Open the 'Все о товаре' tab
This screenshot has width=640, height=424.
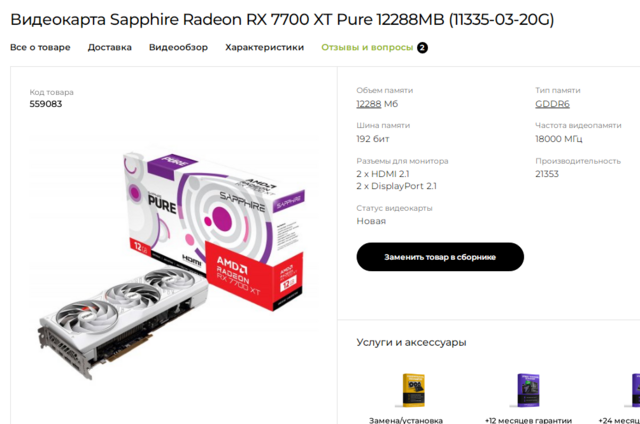coord(40,47)
